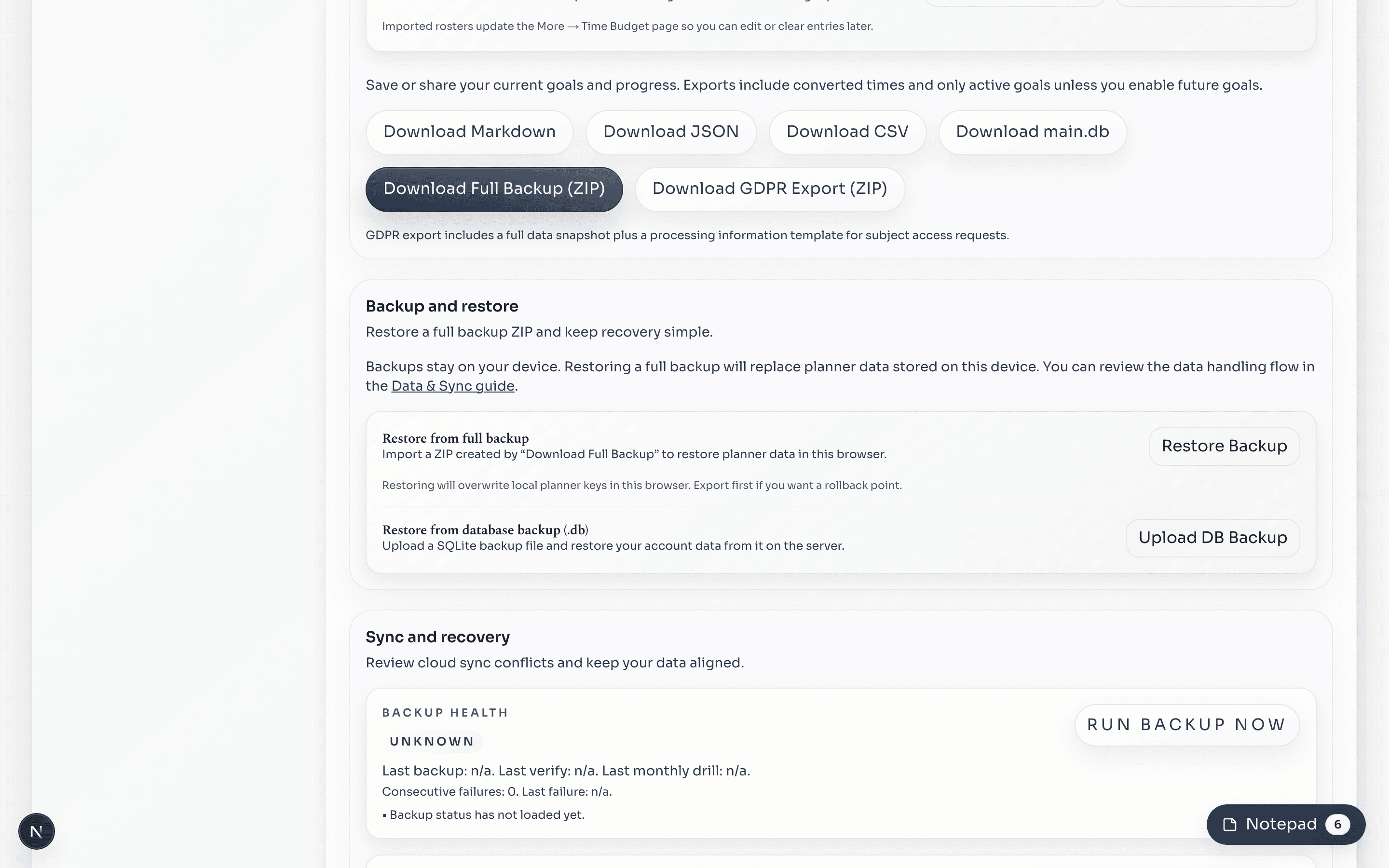Download the main.db database file
The image size is (1389, 868).
(1033, 132)
